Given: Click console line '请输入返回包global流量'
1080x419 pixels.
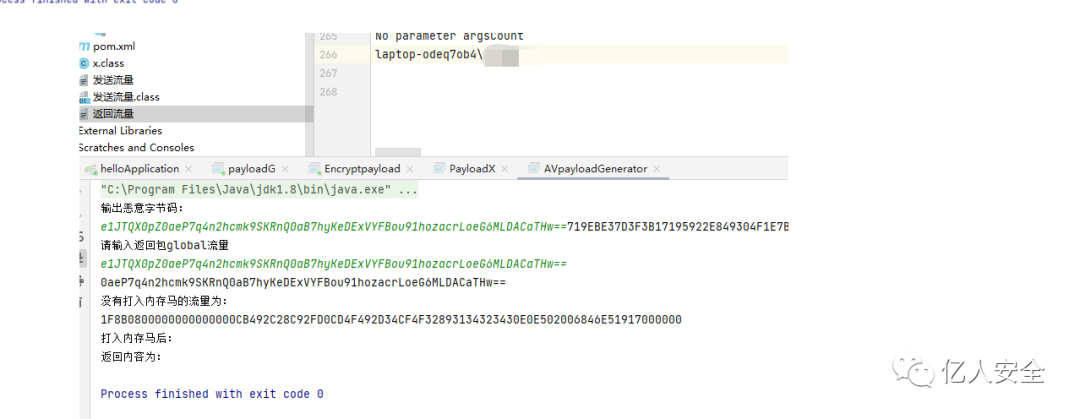Looking at the screenshot, I should [165, 245].
